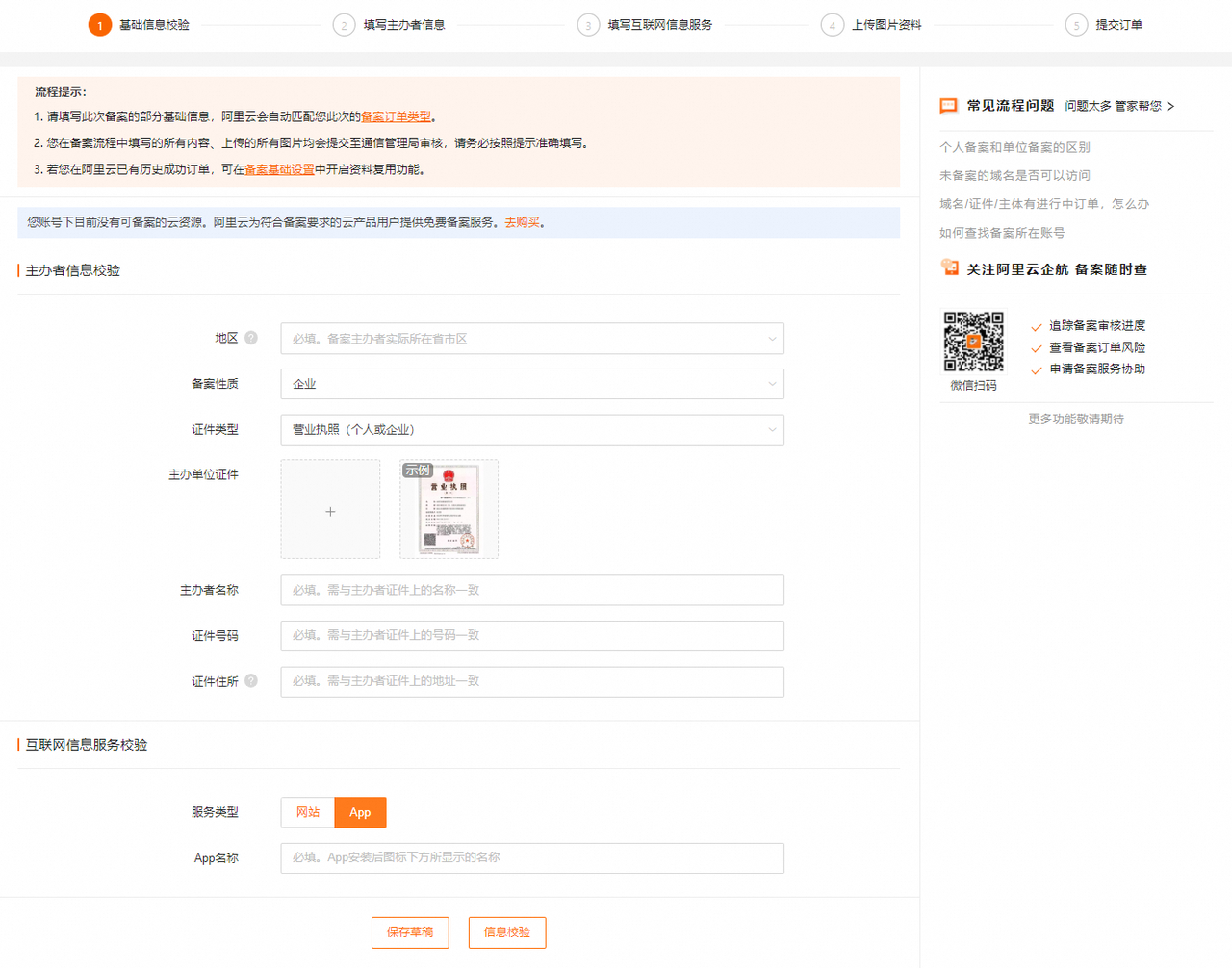View the 示例 business license thumbnail
Viewport: 1232px width, 968px height.
click(x=449, y=509)
